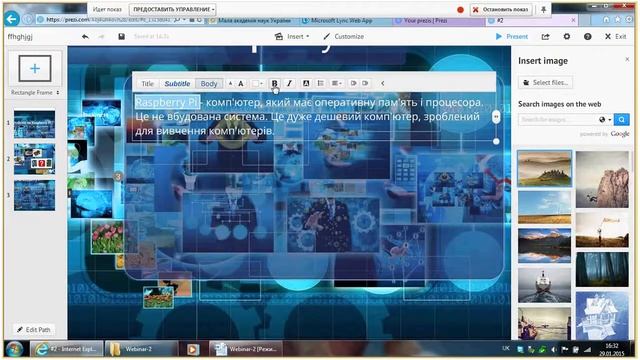Click Остановить показ button
This screenshot has height=360, width=640.
[501, 9]
